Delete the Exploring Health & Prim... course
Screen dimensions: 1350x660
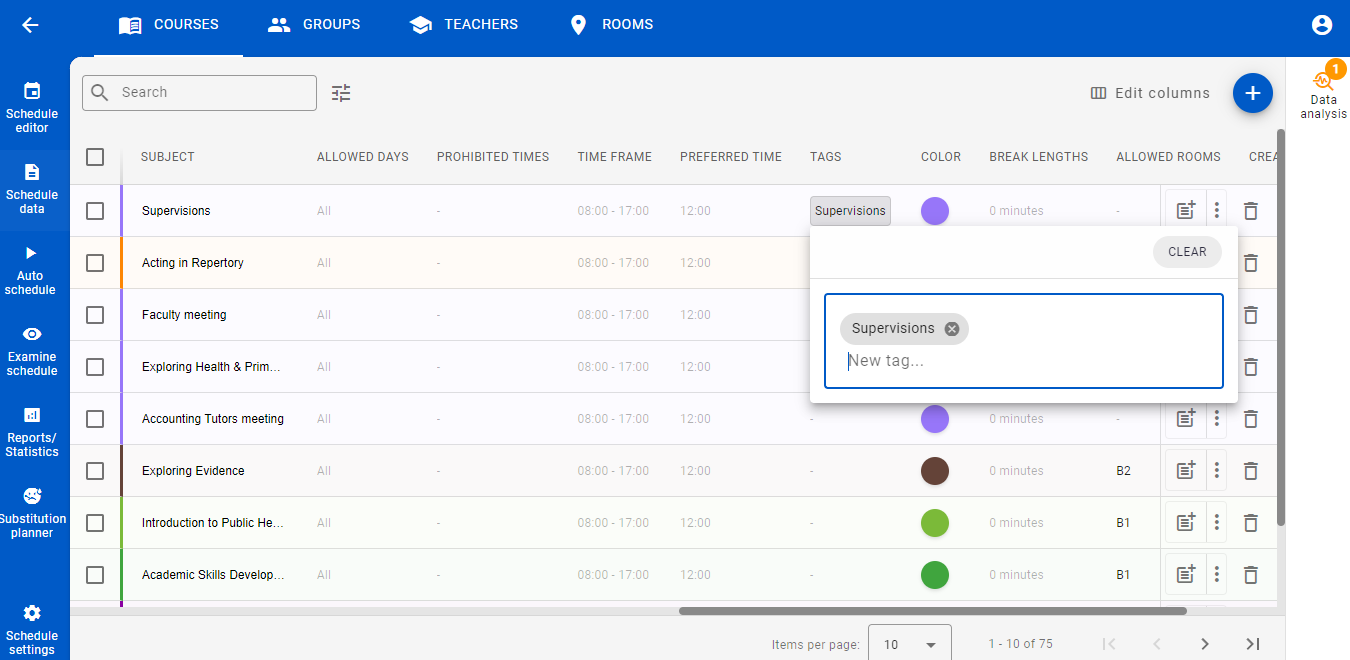(x=1250, y=367)
